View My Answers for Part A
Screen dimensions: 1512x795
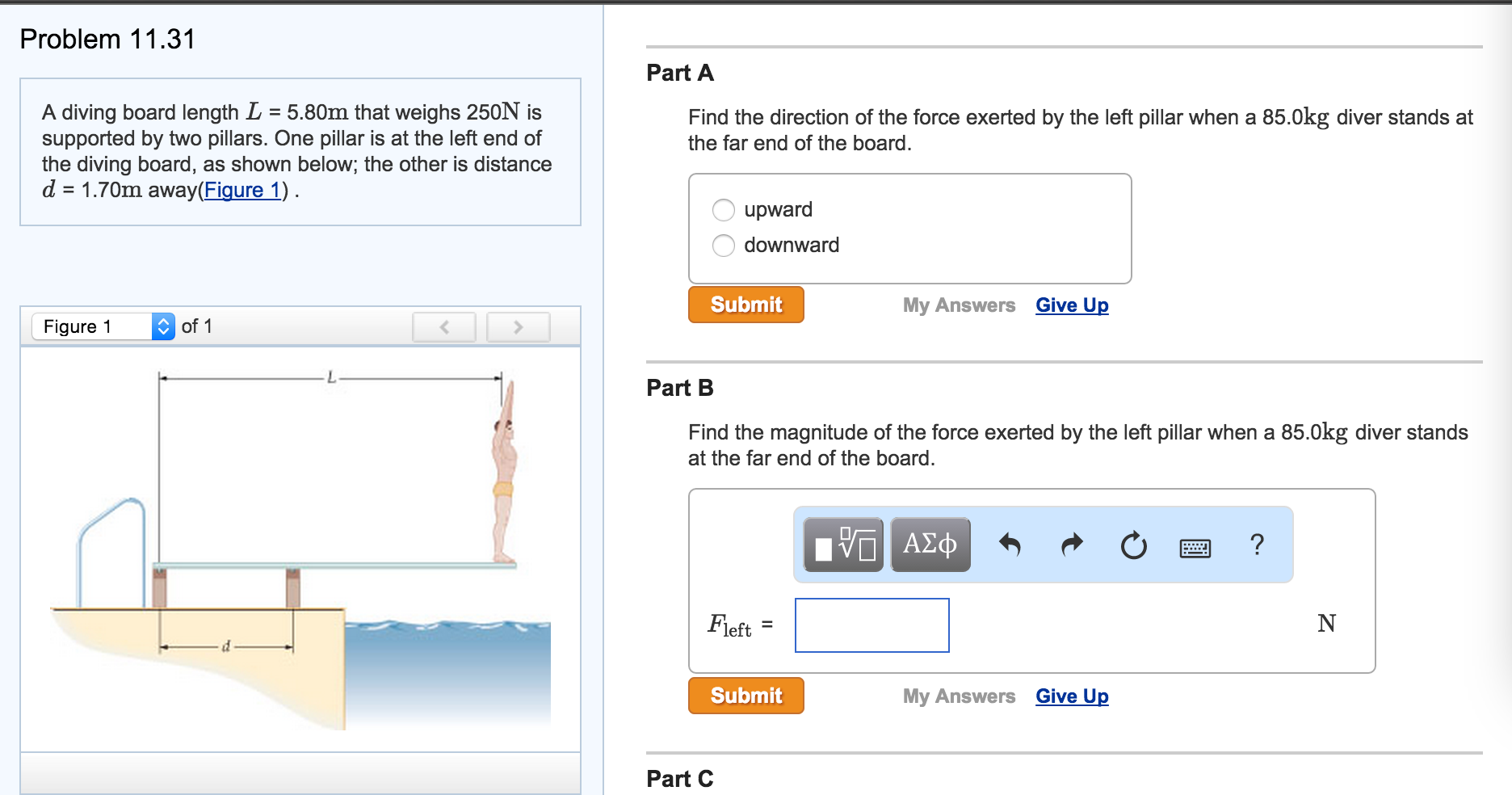pos(959,305)
